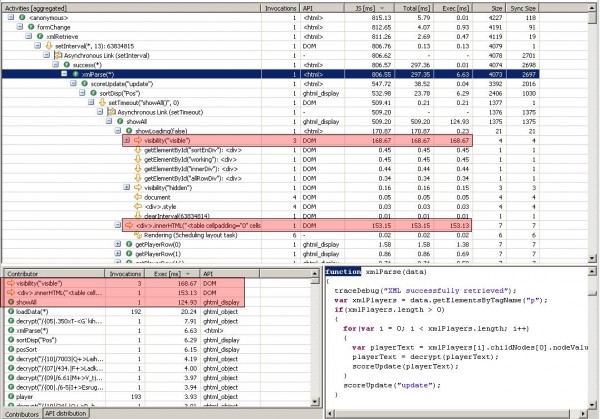Image resolution: width=600 pixels, height=419 pixels.
Task: Sort by the Activities [aggregated] column header
Action: (131, 8)
